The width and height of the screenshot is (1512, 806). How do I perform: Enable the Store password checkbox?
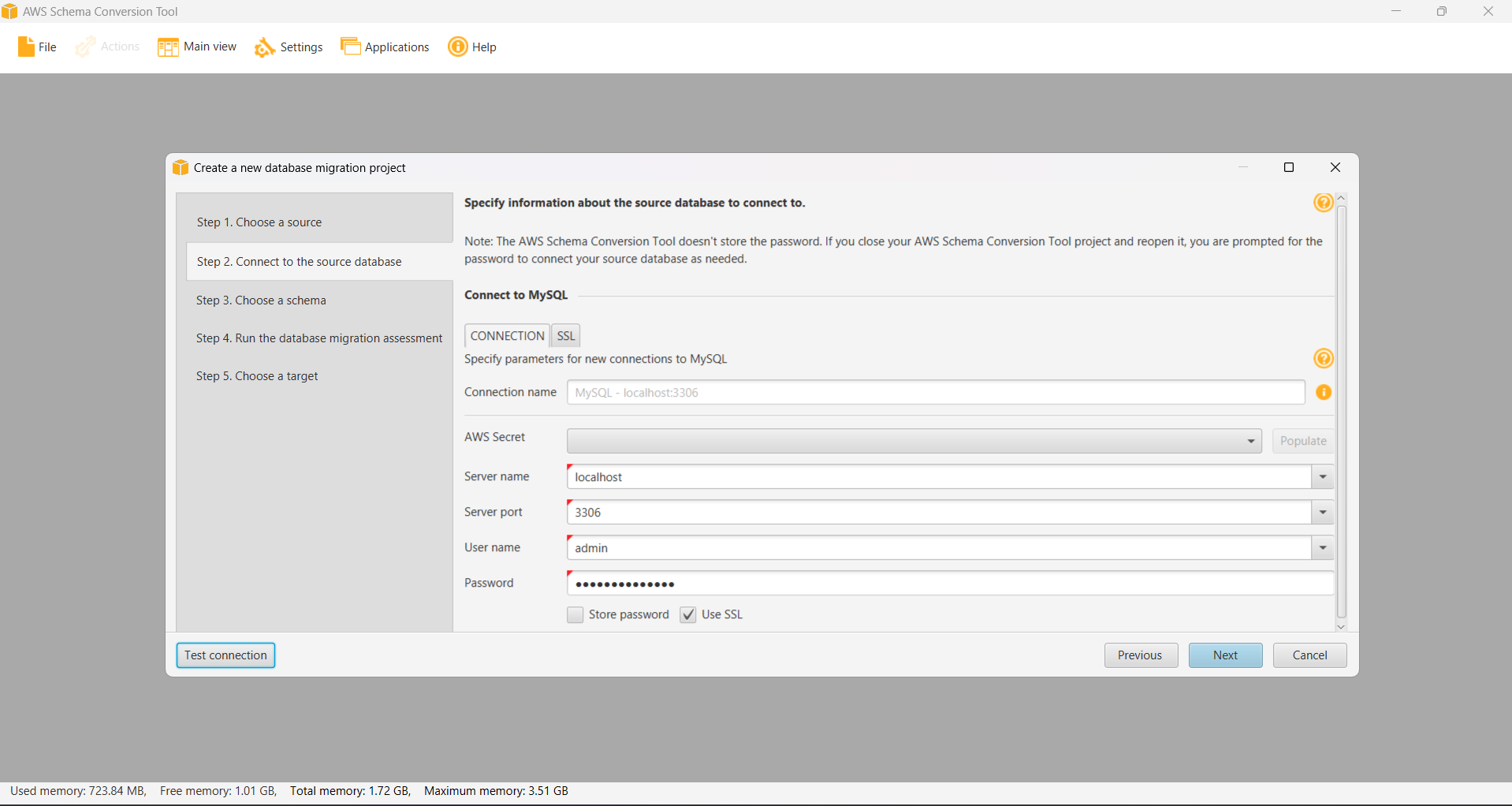(575, 614)
